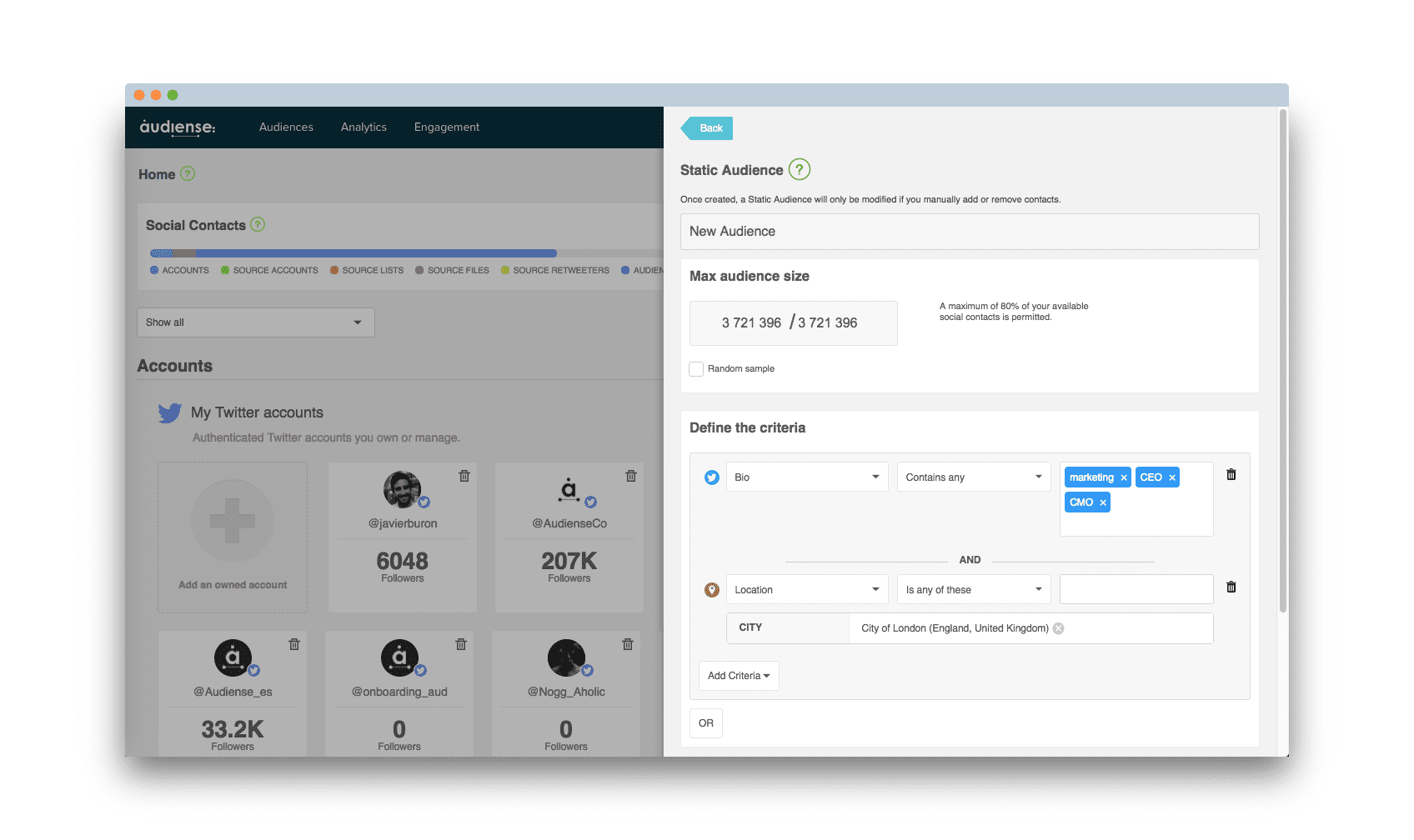Image resolution: width=1414 pixels, height=840 pixels.
Task: Delete the @javierburon account card
Action: coord(464,476)
